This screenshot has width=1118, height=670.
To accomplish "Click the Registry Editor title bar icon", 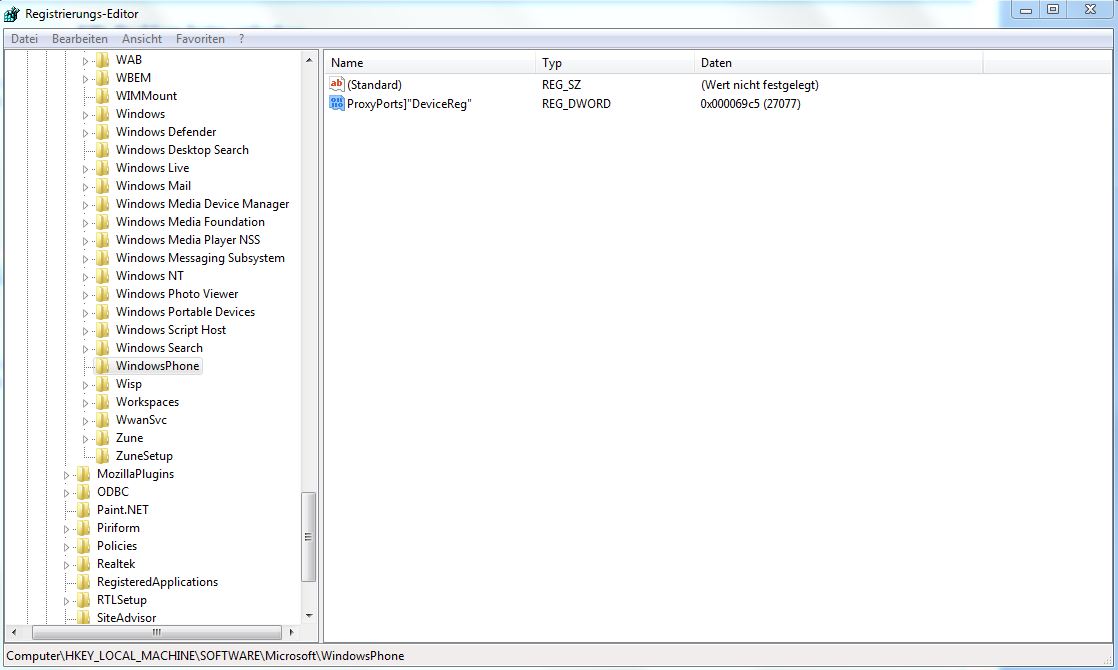I will click(11, 14).
